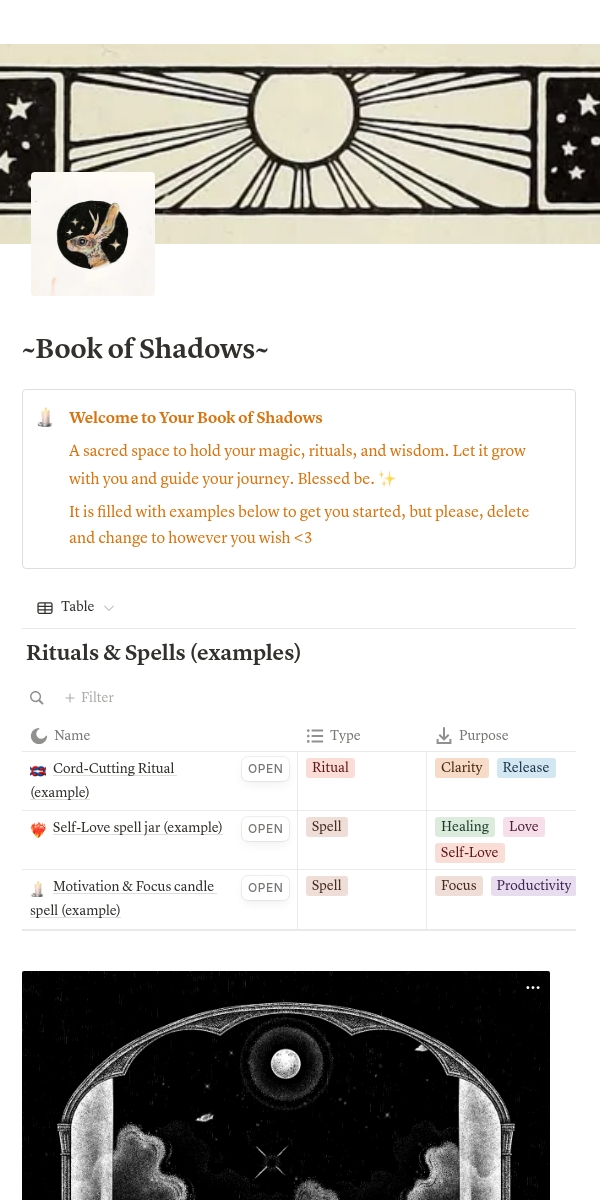This screenshot has width=600, height=1200.
Task: Click the three-dots menu on the image
Action: [x=533, y=988]
